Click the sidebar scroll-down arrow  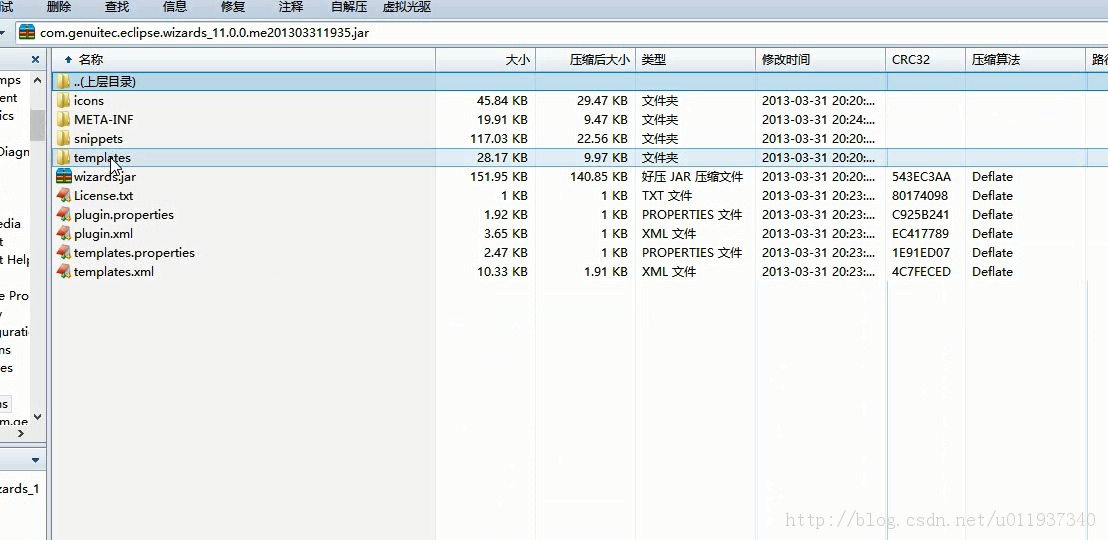[37, 417]
